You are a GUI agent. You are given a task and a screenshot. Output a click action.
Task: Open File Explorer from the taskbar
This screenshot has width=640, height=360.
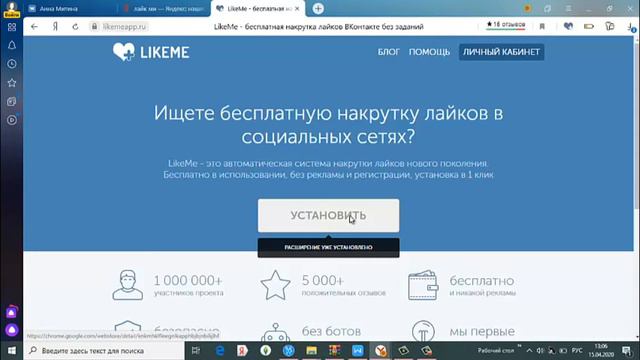[x=311, y=351]
